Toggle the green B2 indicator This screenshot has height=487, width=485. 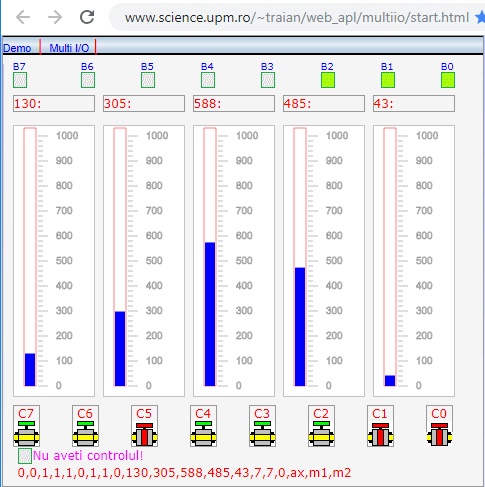[328, 80]
